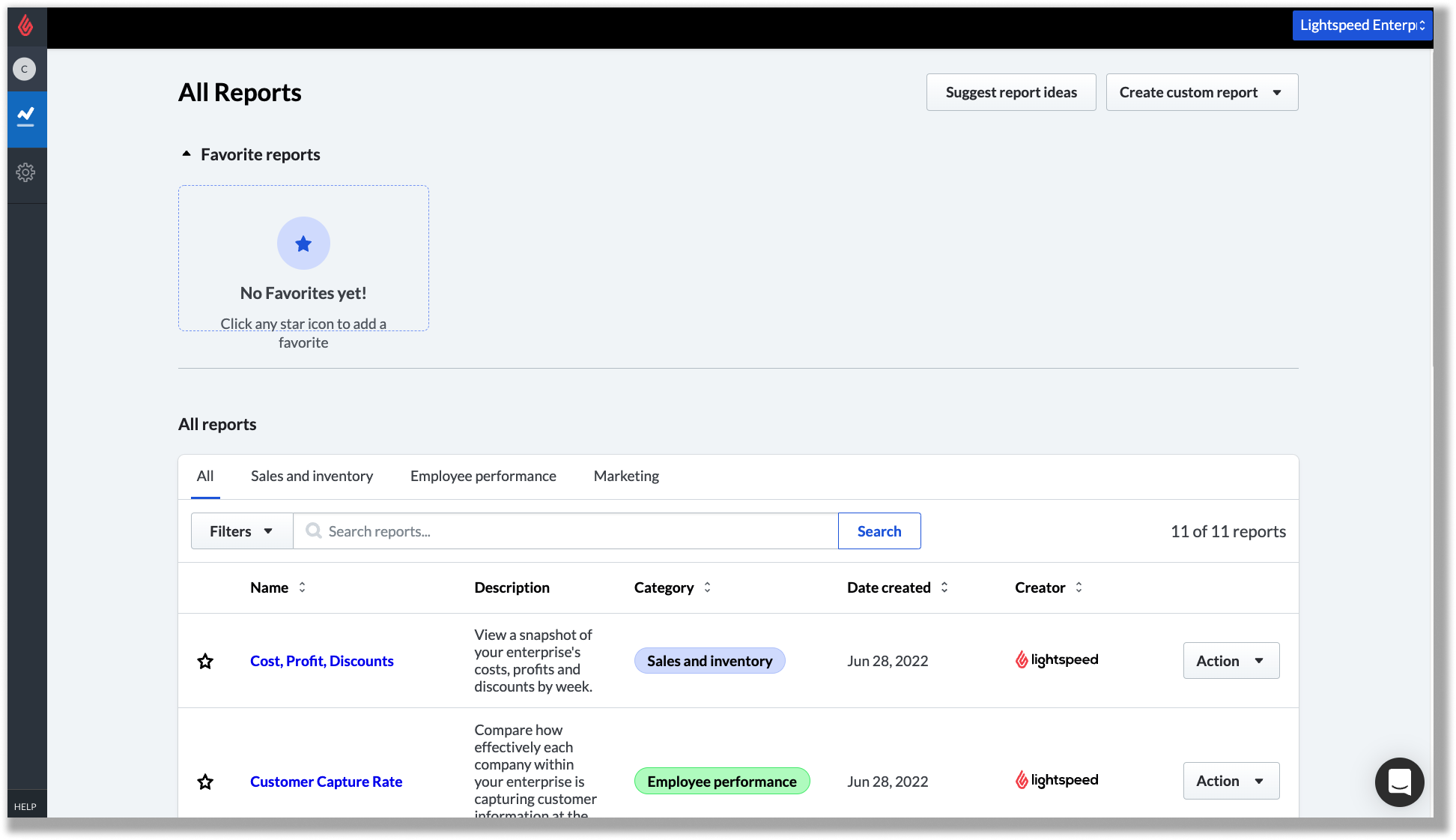Select the Sales and inventory tab
The image size is (1456, 840).
tap(311, 476)
